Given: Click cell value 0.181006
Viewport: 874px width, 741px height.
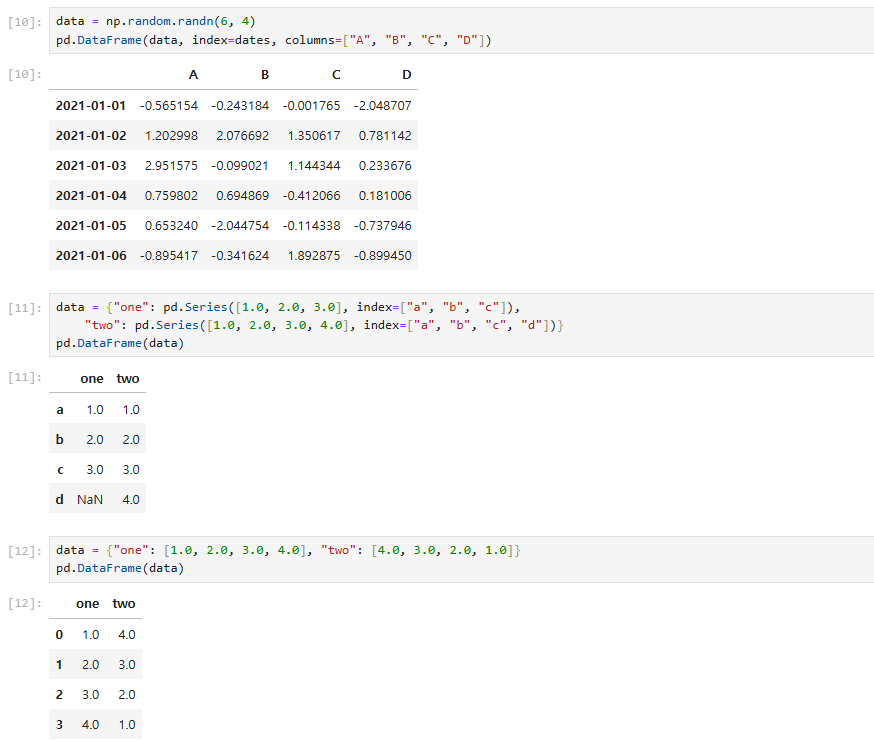Looking at the screenshot, I should tap(385, 196).
